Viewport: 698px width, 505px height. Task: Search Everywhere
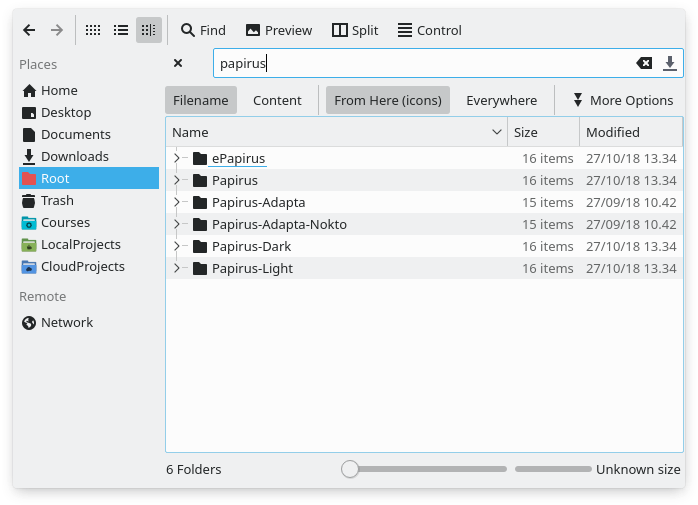pyautogui.click(x=502, y=100)
